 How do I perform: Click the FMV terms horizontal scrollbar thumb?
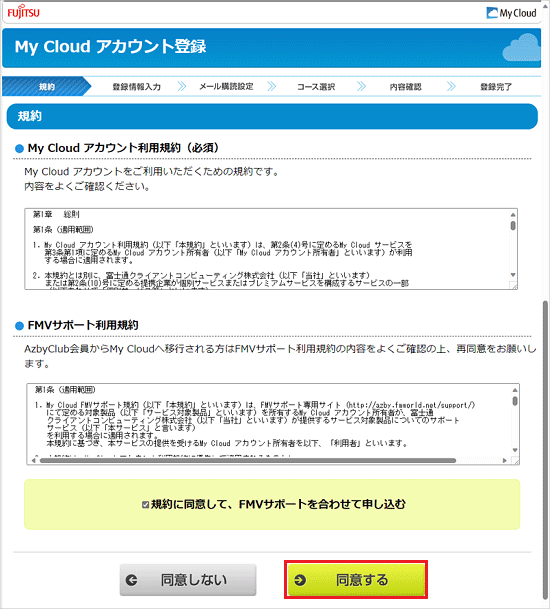[x=248, y=461]
